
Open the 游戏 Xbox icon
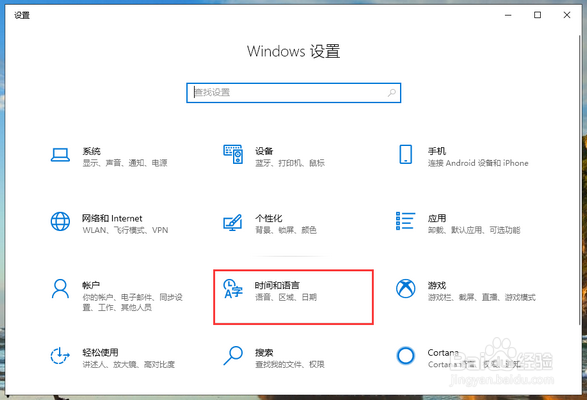pos(405,289)
